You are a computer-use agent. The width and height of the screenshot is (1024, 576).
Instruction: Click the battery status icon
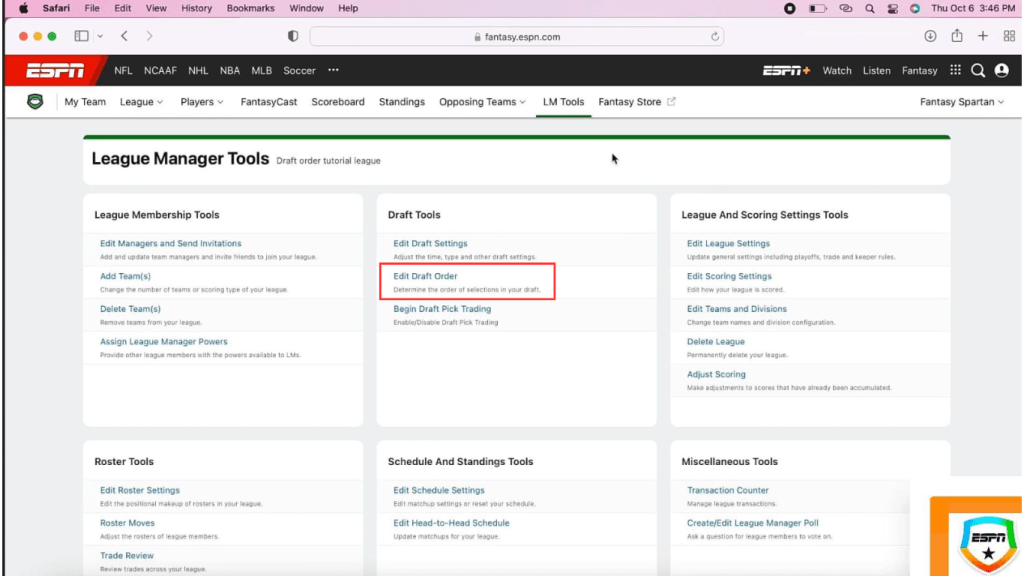(x=818, y=8)
